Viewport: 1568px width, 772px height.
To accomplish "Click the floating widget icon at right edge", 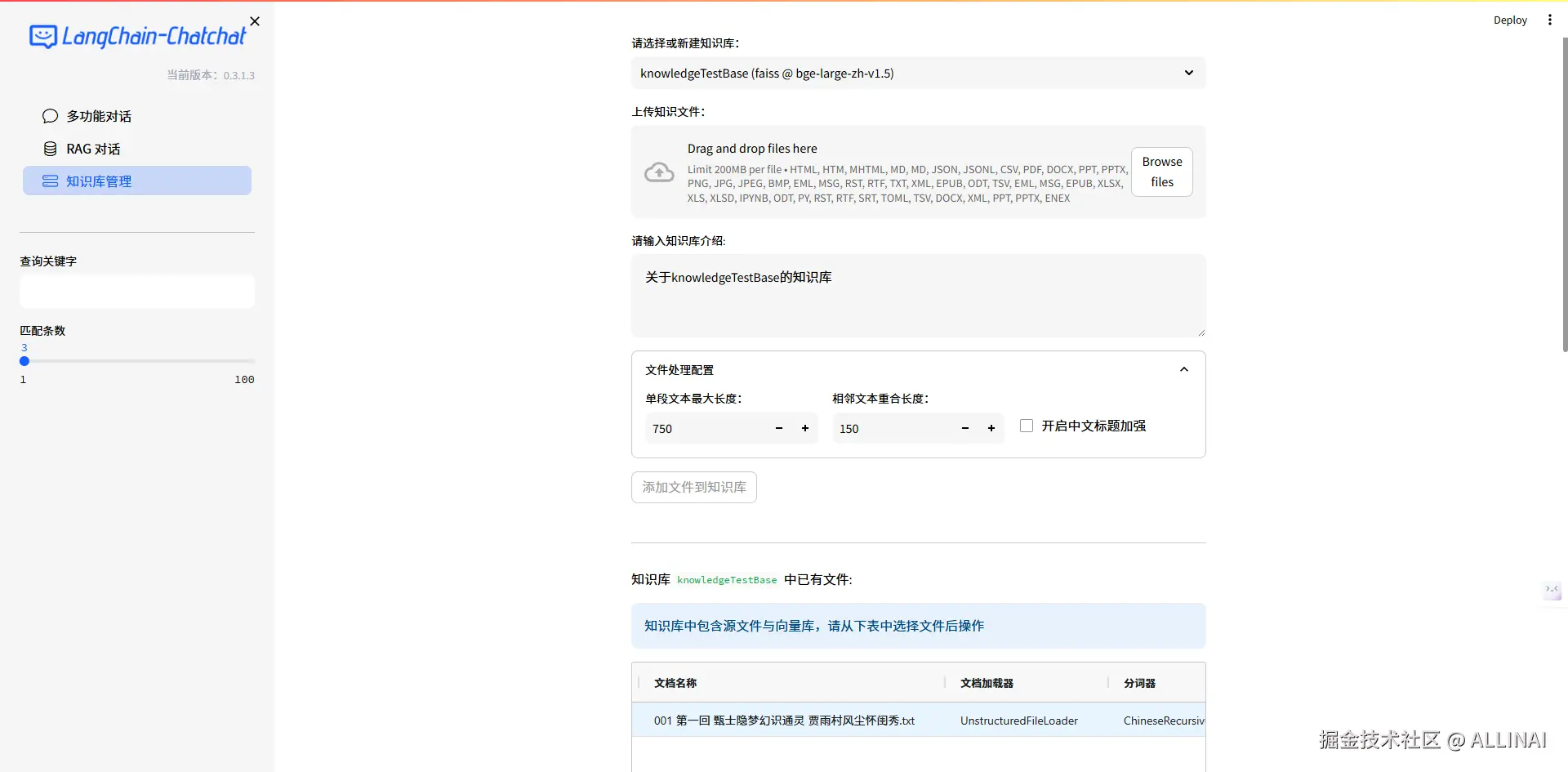I will click(x=1552, y=589).
